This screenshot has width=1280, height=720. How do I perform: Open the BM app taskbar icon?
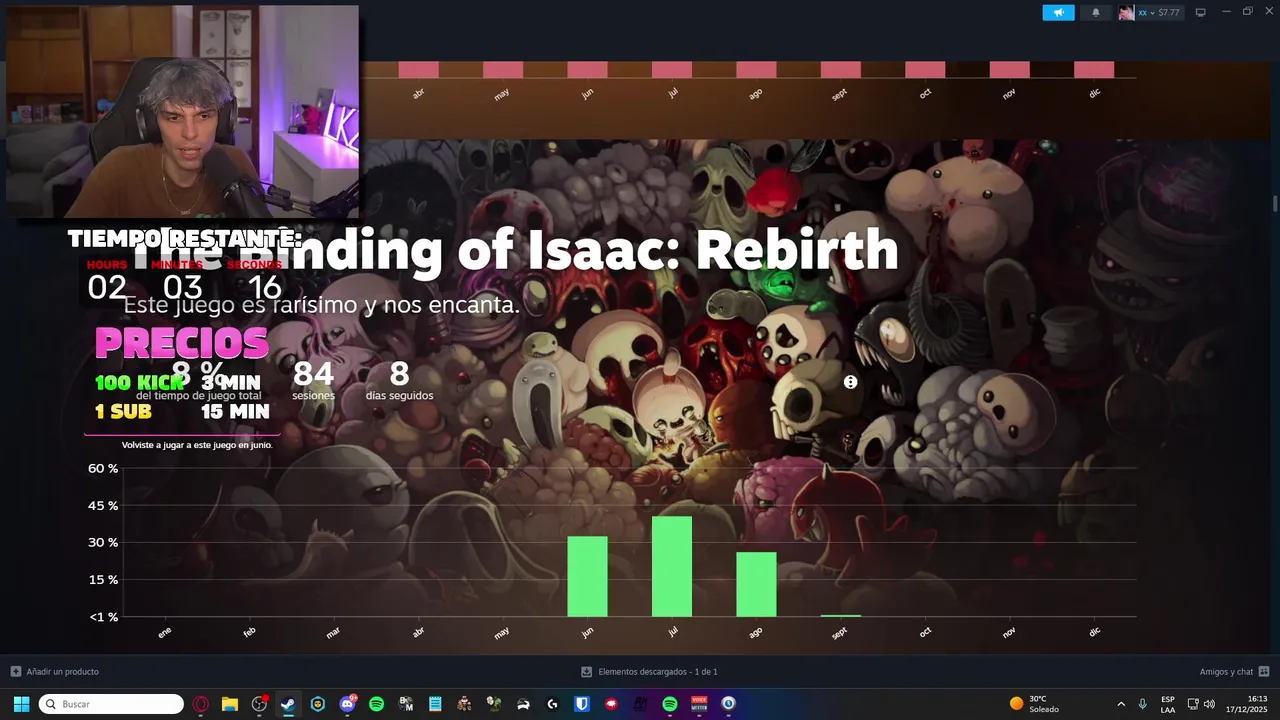(x=406, y=704)
